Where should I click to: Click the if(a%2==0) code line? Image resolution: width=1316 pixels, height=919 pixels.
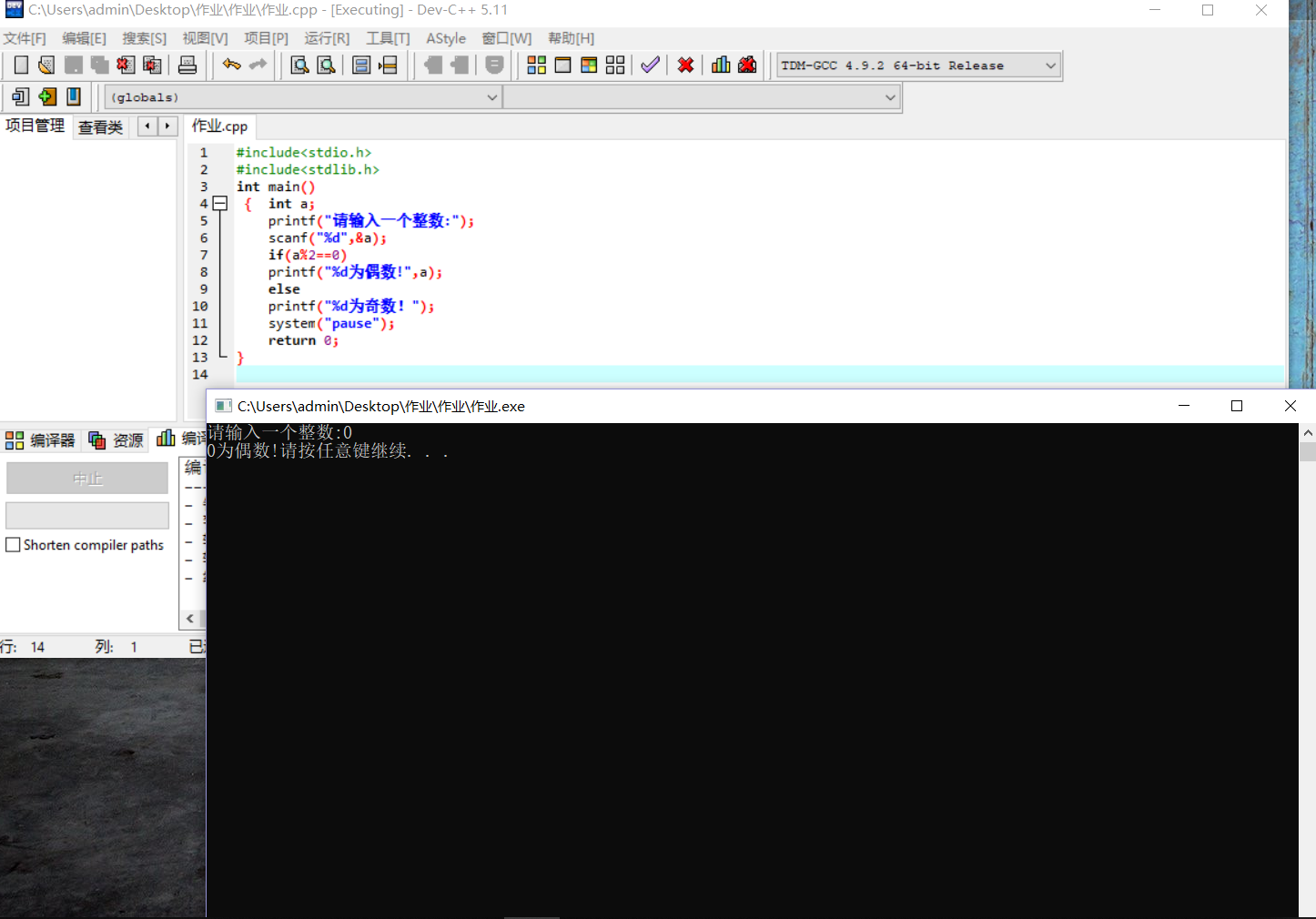(308, 255)
